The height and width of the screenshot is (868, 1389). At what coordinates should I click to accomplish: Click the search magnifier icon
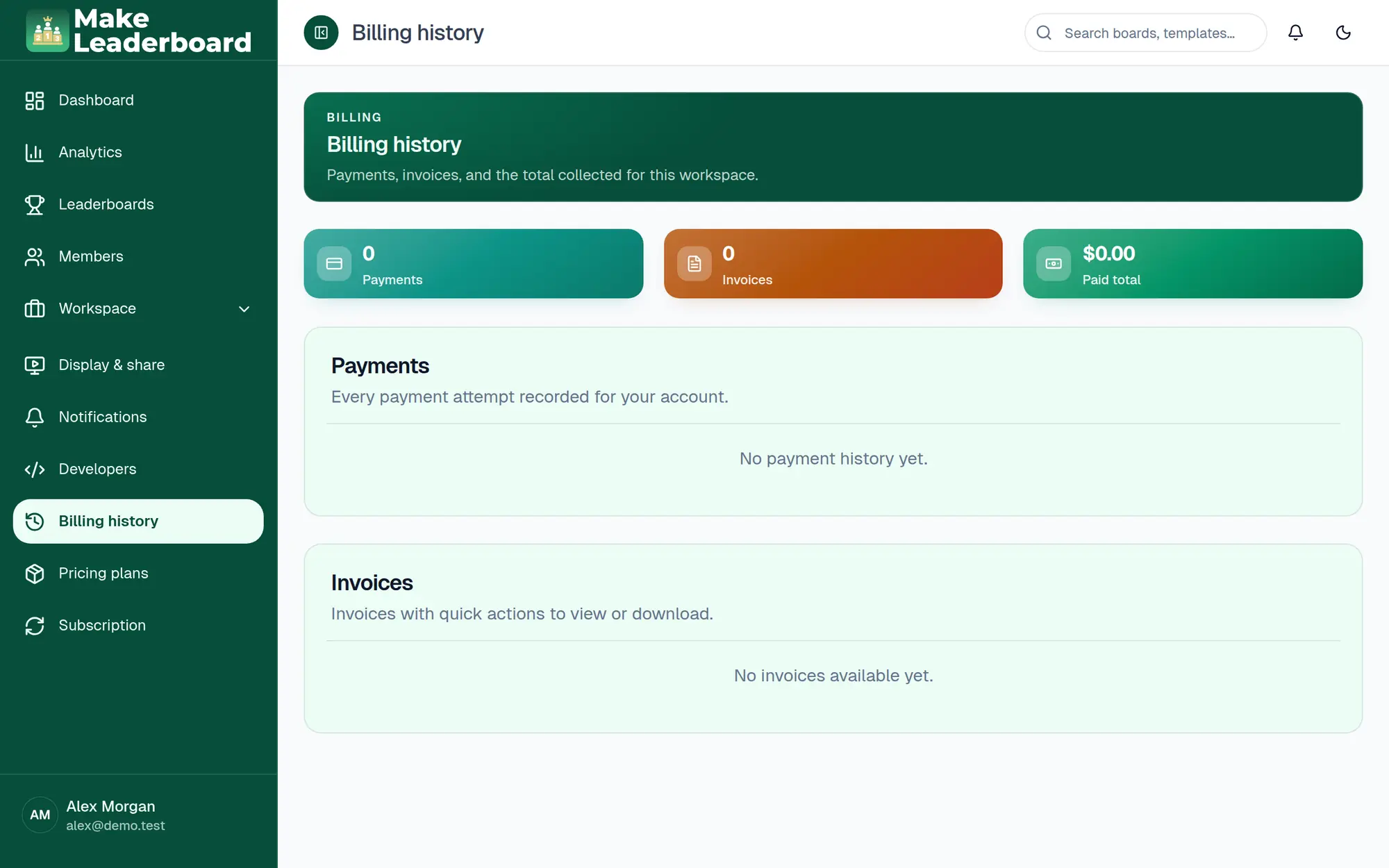coord(1044,33)
